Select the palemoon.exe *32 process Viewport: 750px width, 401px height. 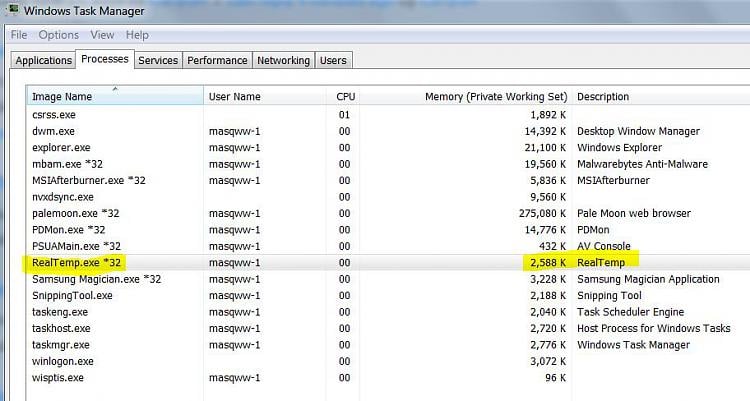pyautogui.click(x=76, y=213)
